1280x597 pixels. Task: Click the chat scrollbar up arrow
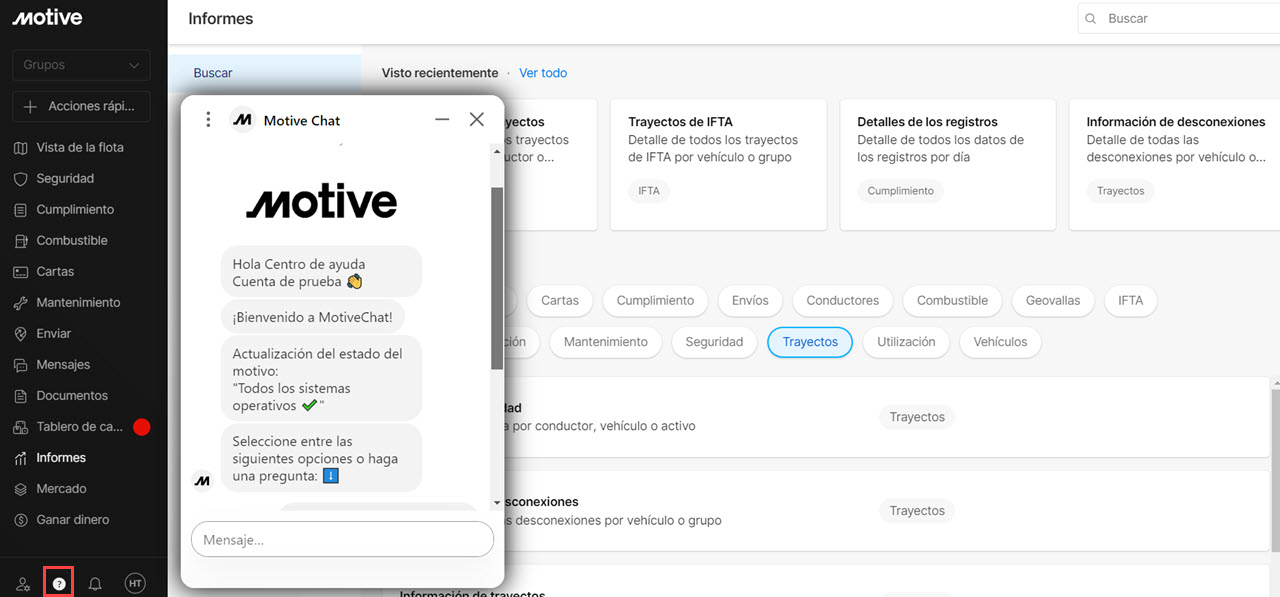pos(497,152)
